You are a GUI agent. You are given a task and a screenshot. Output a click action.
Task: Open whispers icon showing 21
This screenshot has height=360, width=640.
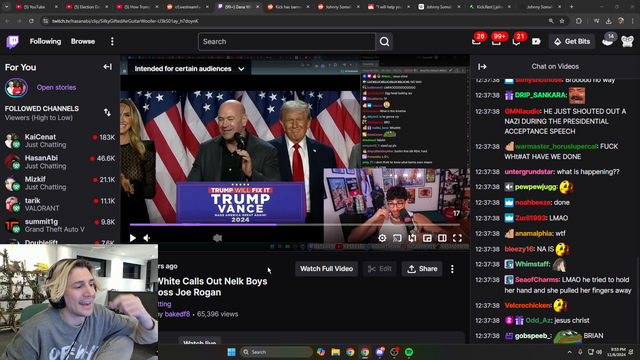click(516, 41)
